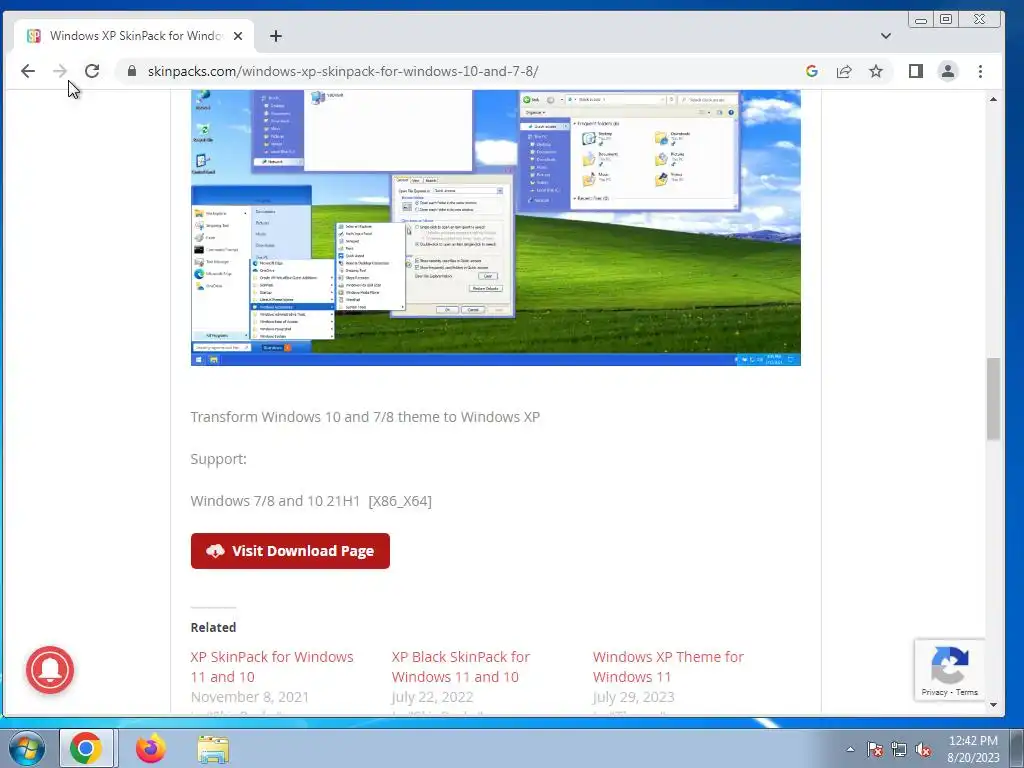Click the vertical scrollbar thumb
Screen dimensions: 1024x768
pos(993,399)
